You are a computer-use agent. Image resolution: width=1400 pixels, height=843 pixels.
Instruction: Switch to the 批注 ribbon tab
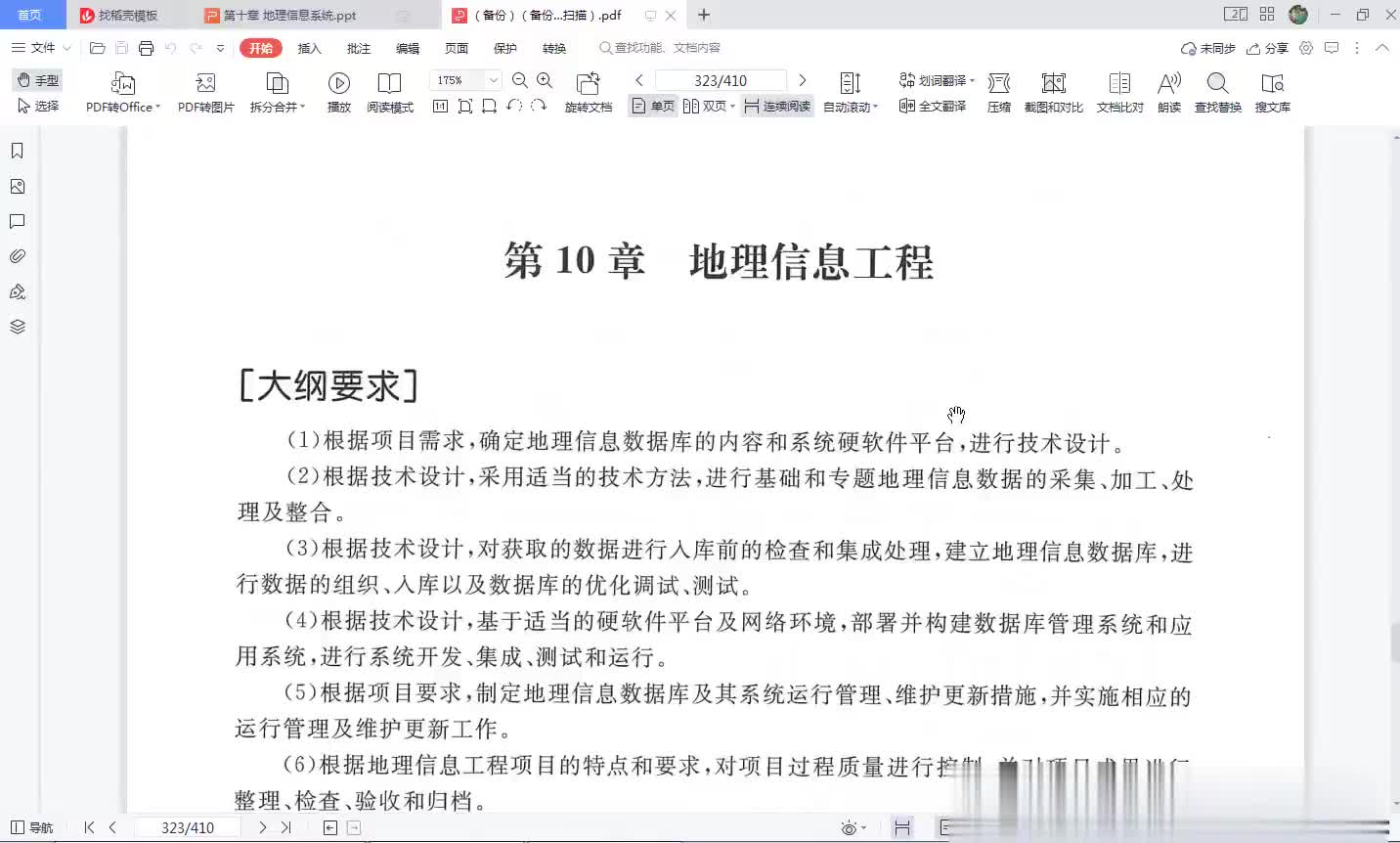[359, 48]
